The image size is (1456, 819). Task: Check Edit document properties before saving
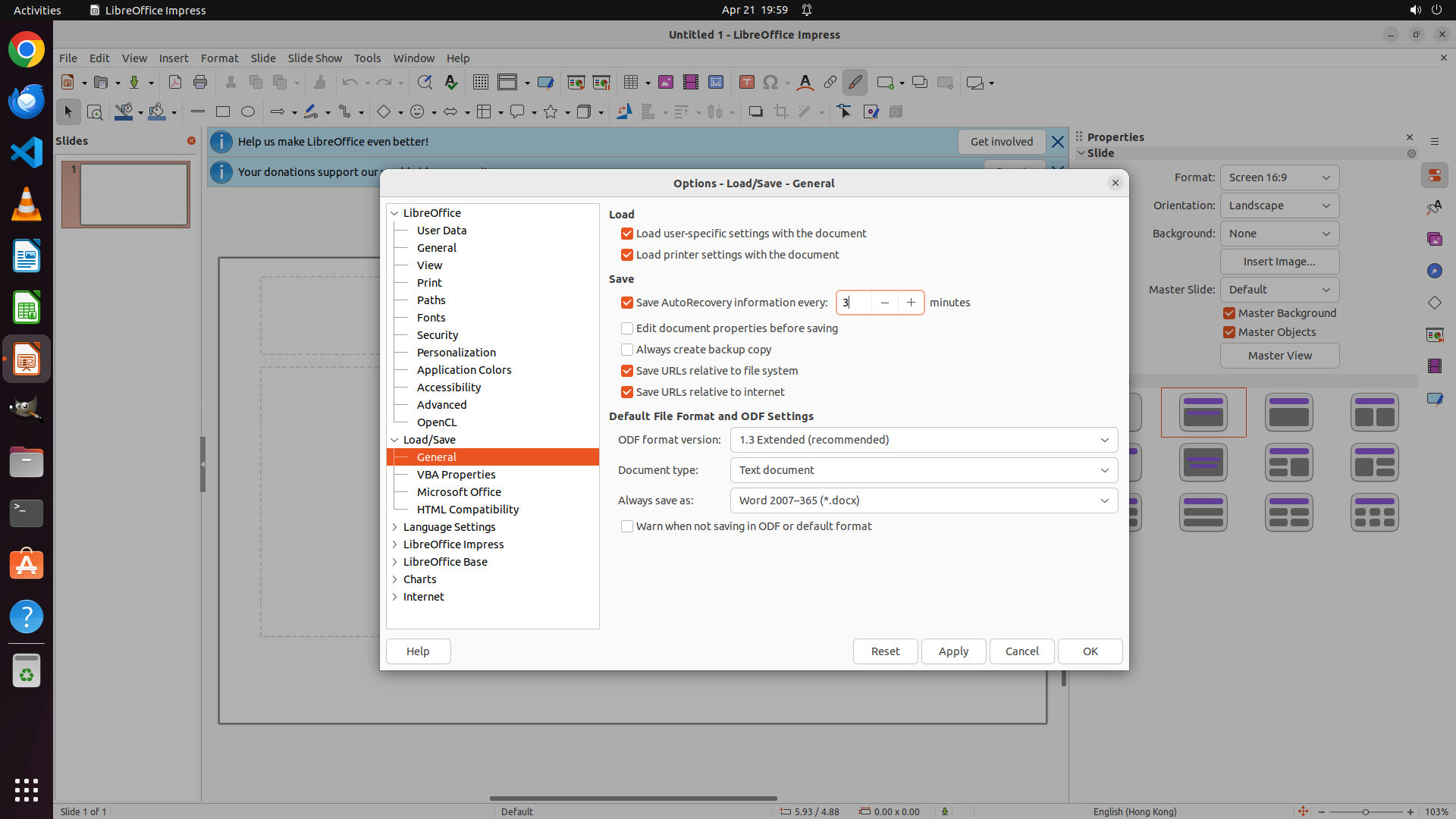tap(627, 328)
